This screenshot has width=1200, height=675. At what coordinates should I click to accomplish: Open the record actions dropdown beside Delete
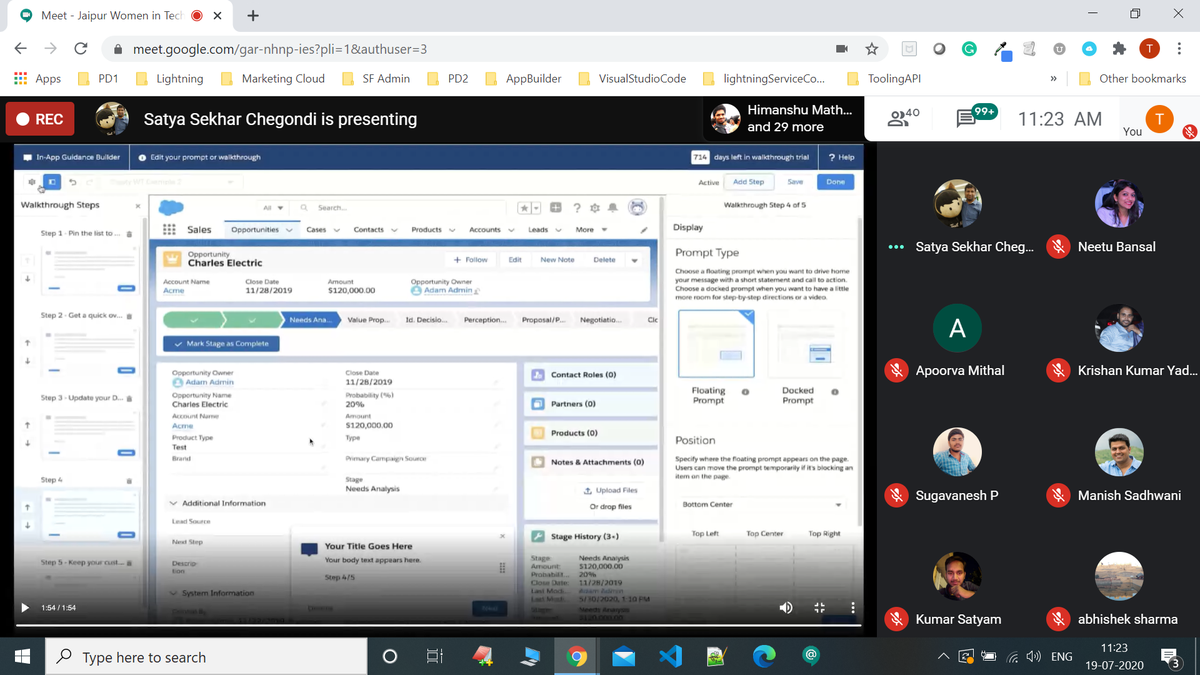click(x=634, y=260)
